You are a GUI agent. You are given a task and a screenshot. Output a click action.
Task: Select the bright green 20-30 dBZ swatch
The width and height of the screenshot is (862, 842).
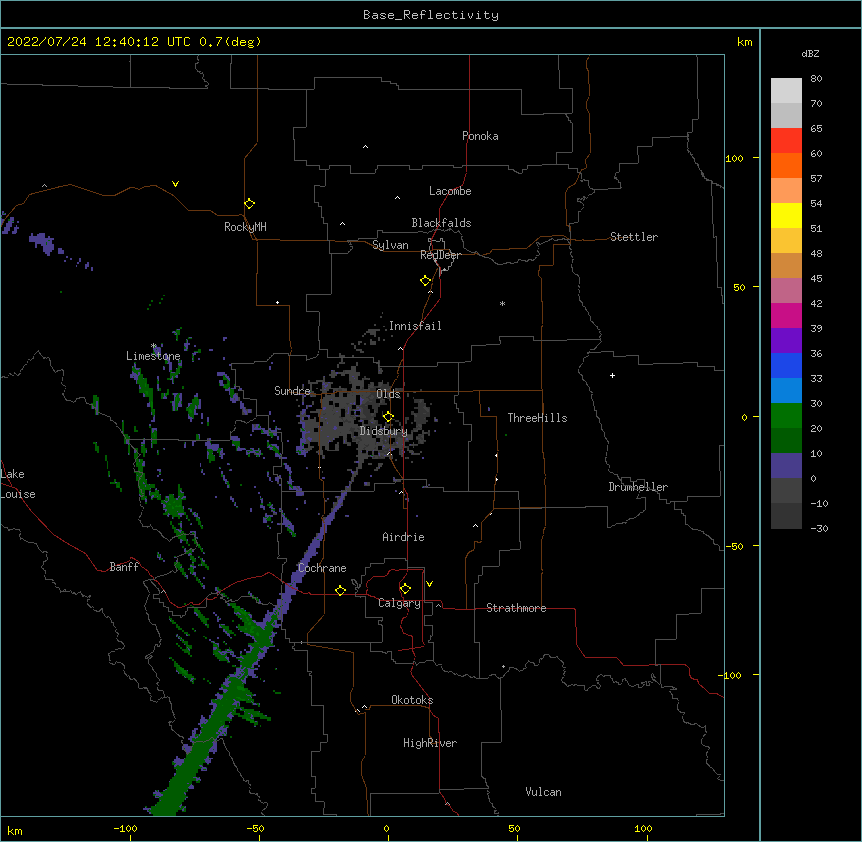coord(786,416)
